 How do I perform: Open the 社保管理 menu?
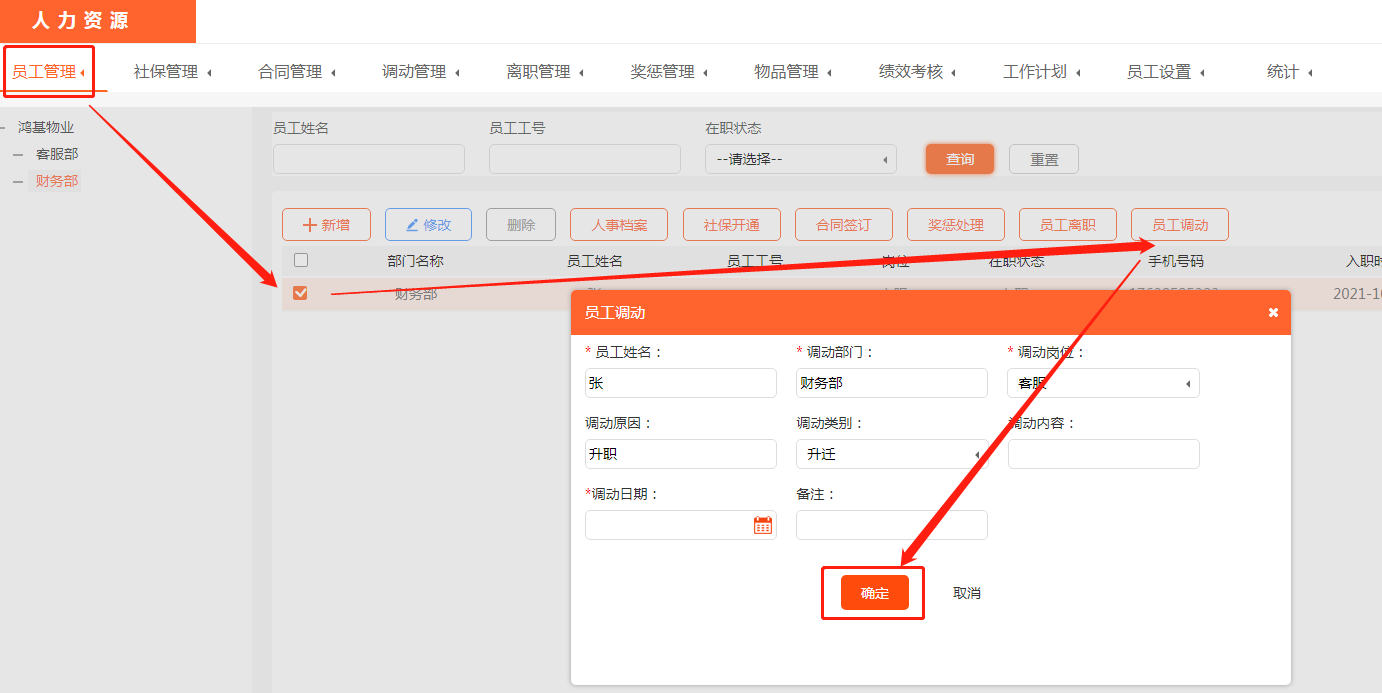tap(171, 72)
